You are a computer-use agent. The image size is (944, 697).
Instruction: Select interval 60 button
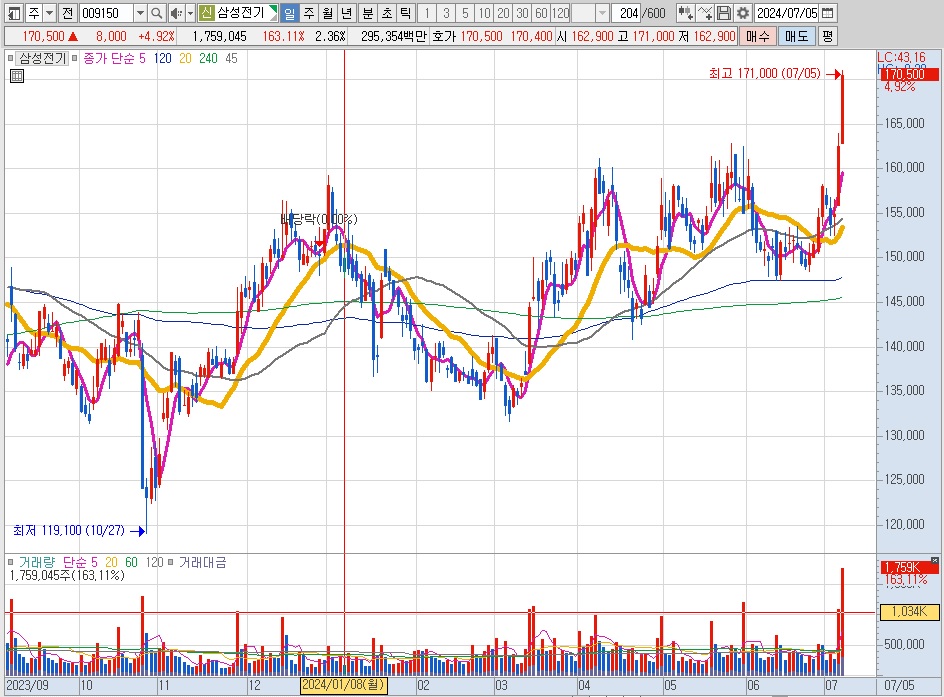541,13
